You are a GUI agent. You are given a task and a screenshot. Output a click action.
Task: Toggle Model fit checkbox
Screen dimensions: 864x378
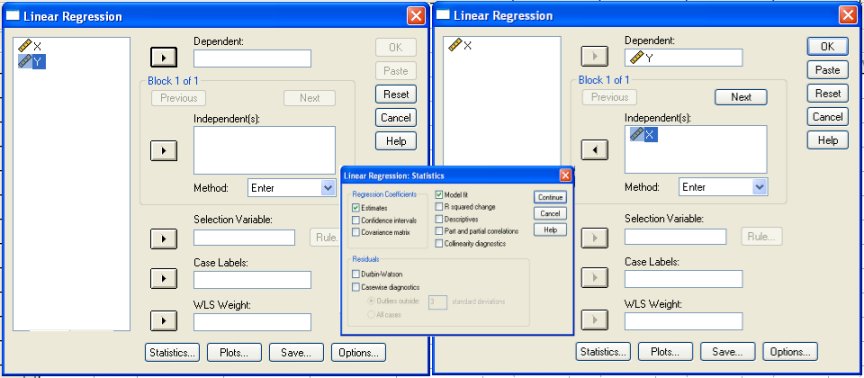click(439, 195)
